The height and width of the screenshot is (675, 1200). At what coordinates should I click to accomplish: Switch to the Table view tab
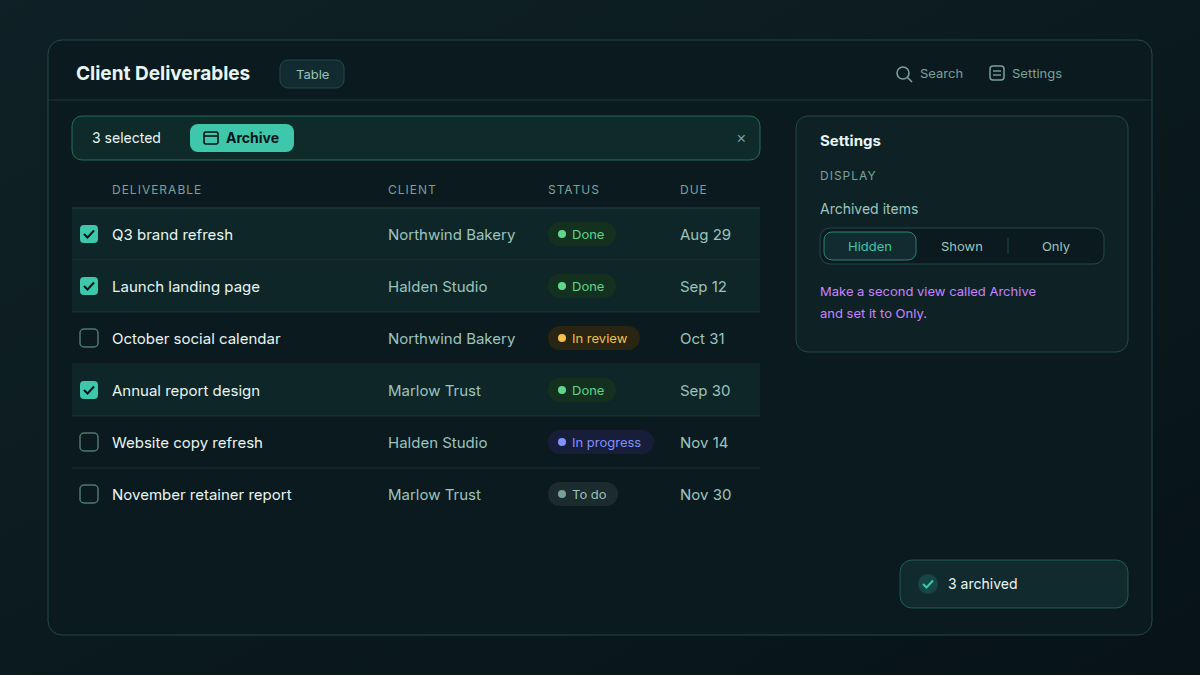tap(312, 74)
